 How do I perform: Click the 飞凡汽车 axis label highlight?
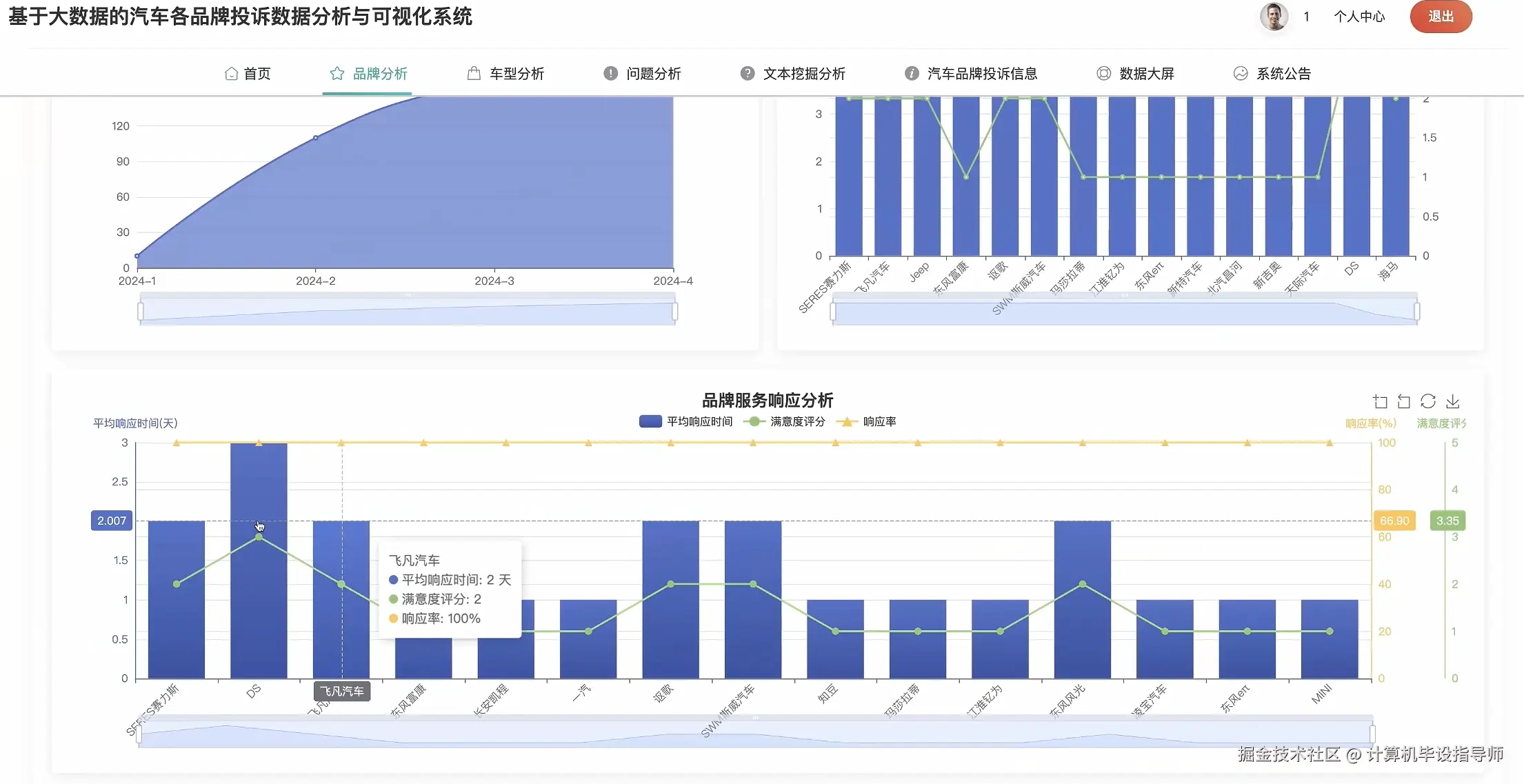click(x=342, y=691)
